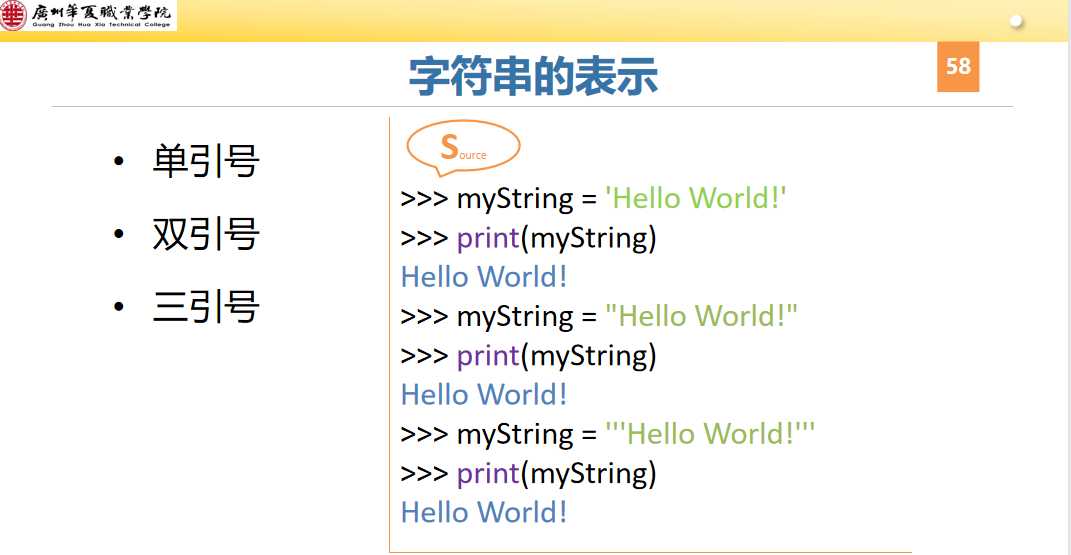
Task: Select the slide title 字符串的表示
Action: coord(533,77)
